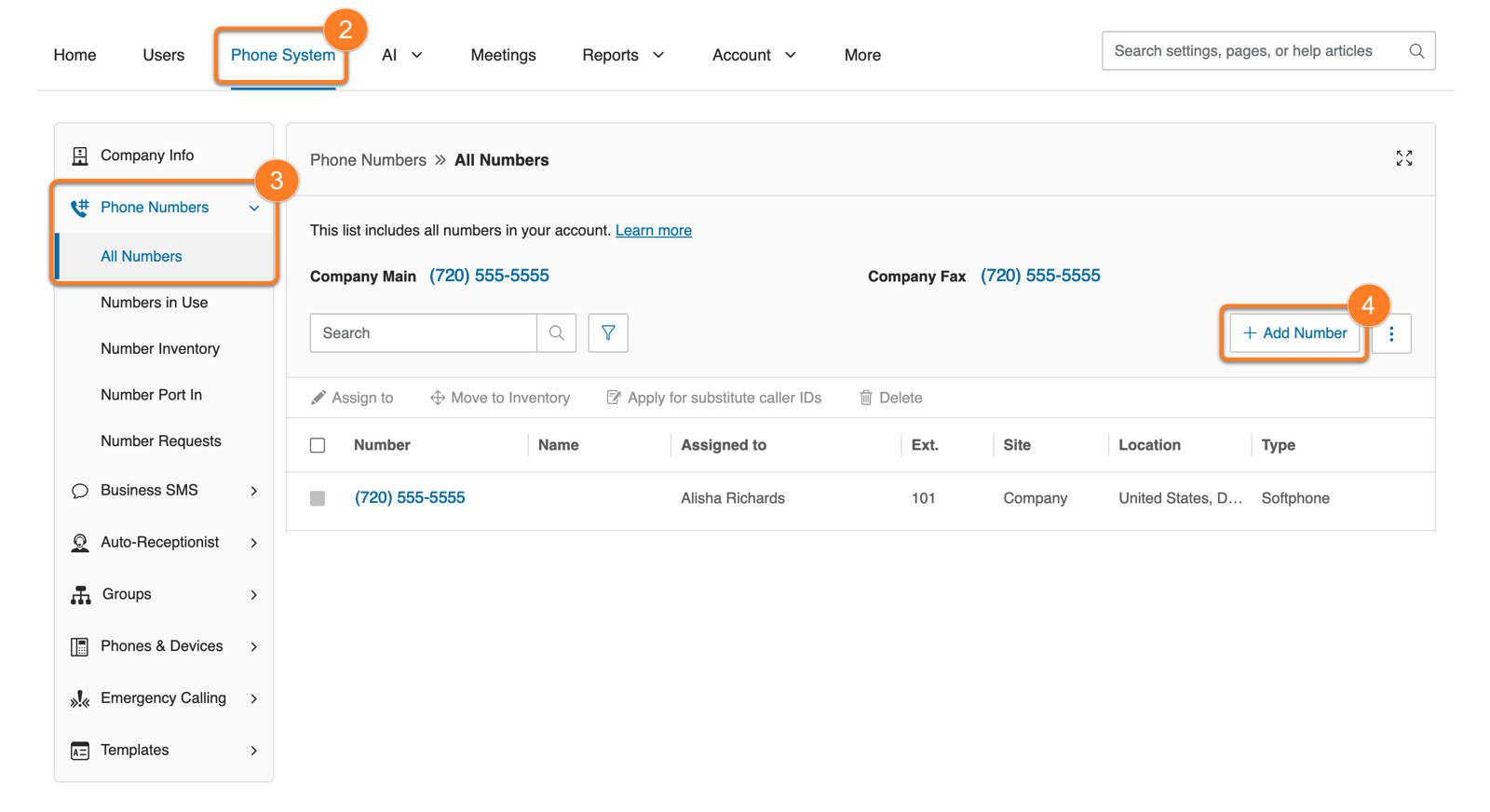Image resolution: width=1490 pixels, height=812 pixels.
Task: Expand the Business SMS section
Action: coord(253,491)
